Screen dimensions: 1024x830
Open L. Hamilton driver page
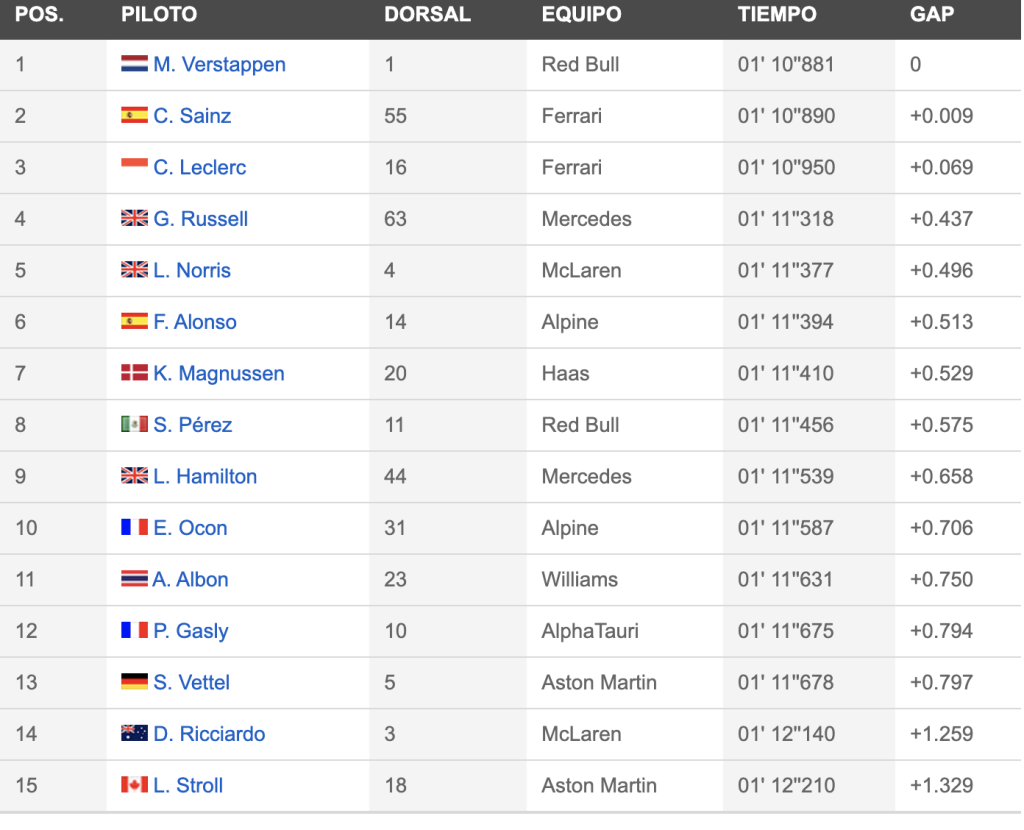[205, 476]
